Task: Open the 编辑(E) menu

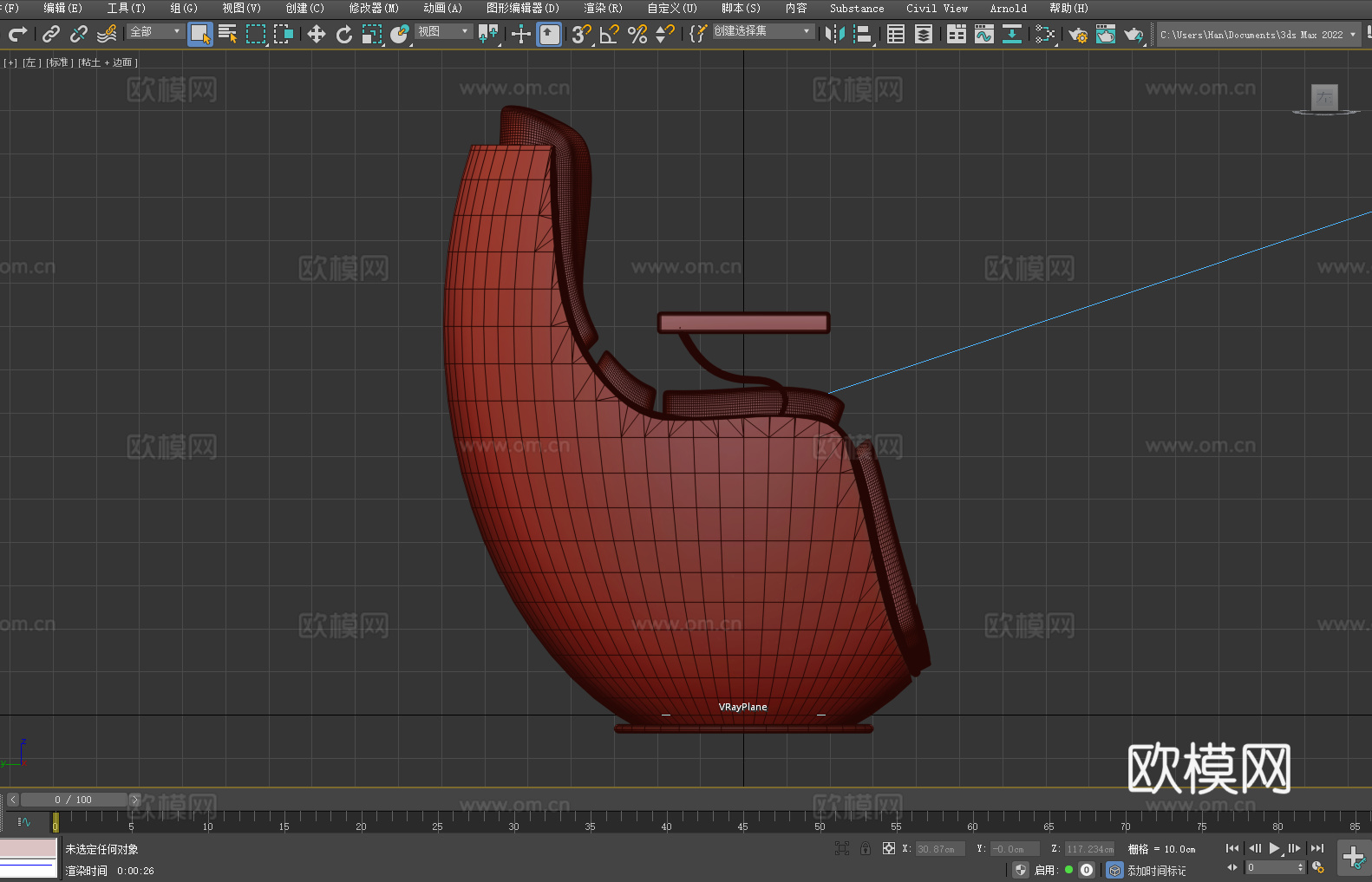Action: (x=63, y=8)
